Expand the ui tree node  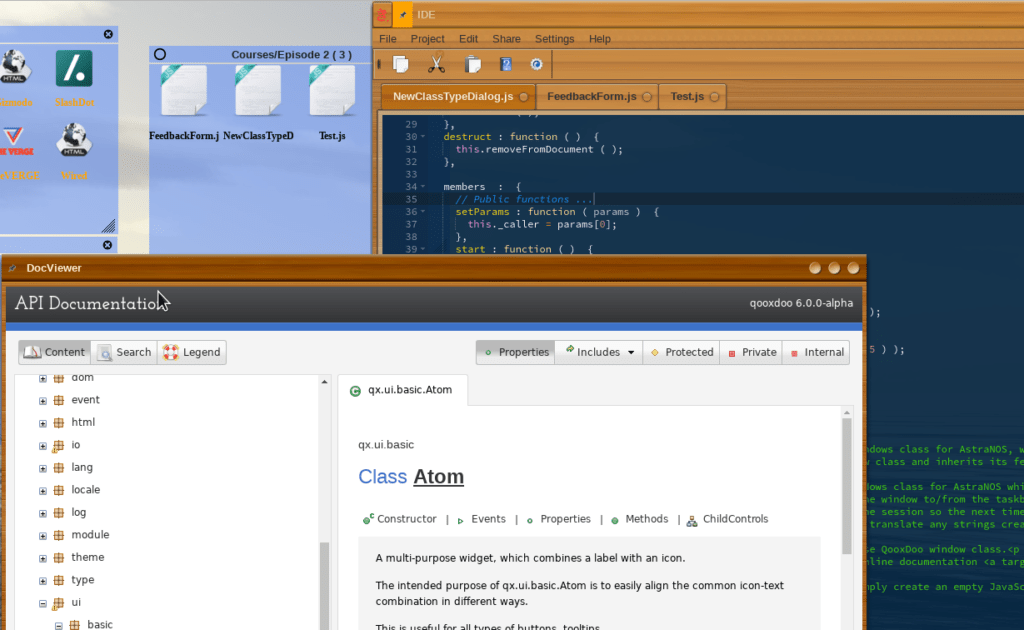coord(43,602)
